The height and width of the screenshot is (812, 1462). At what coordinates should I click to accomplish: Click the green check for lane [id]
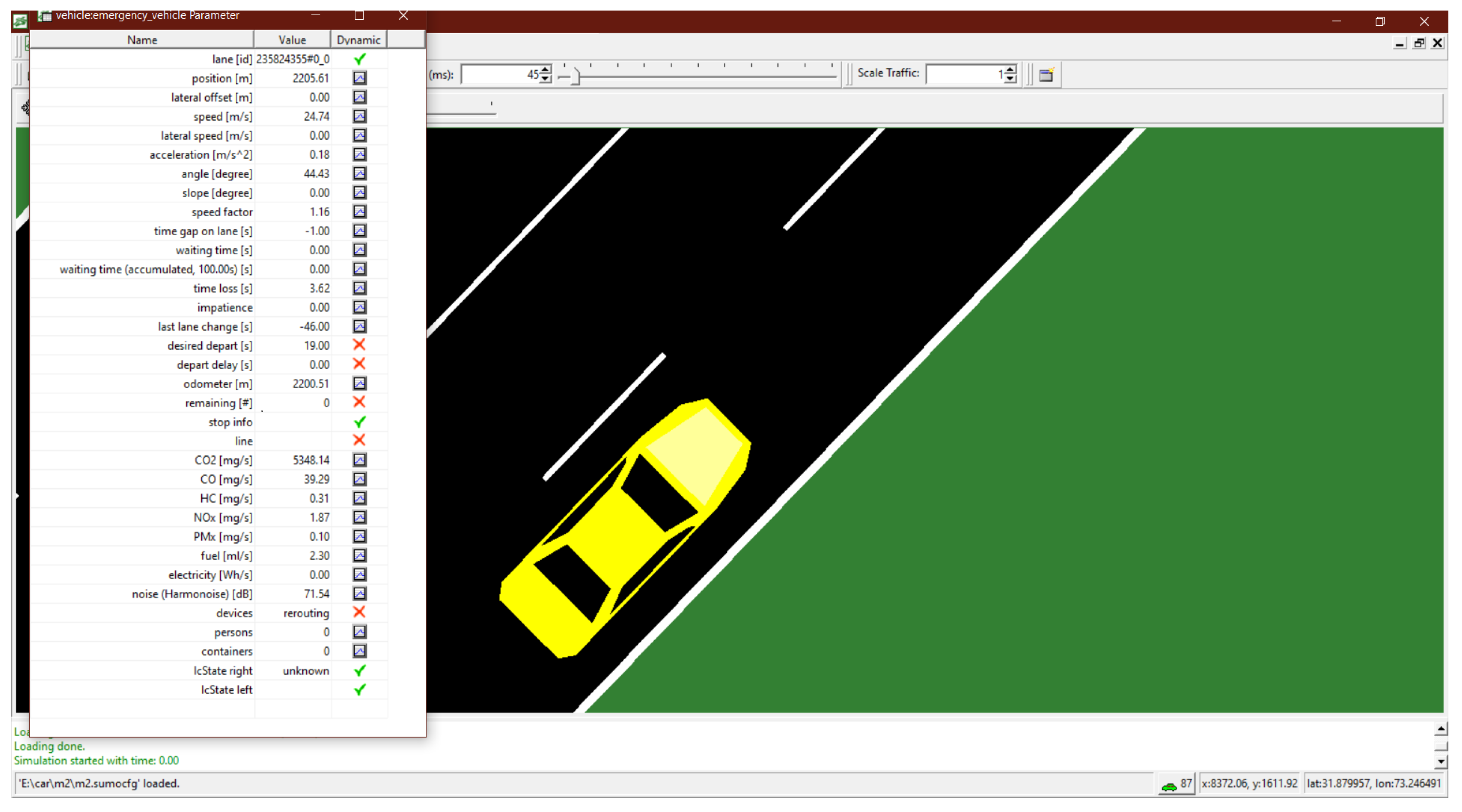coord(359,59)
